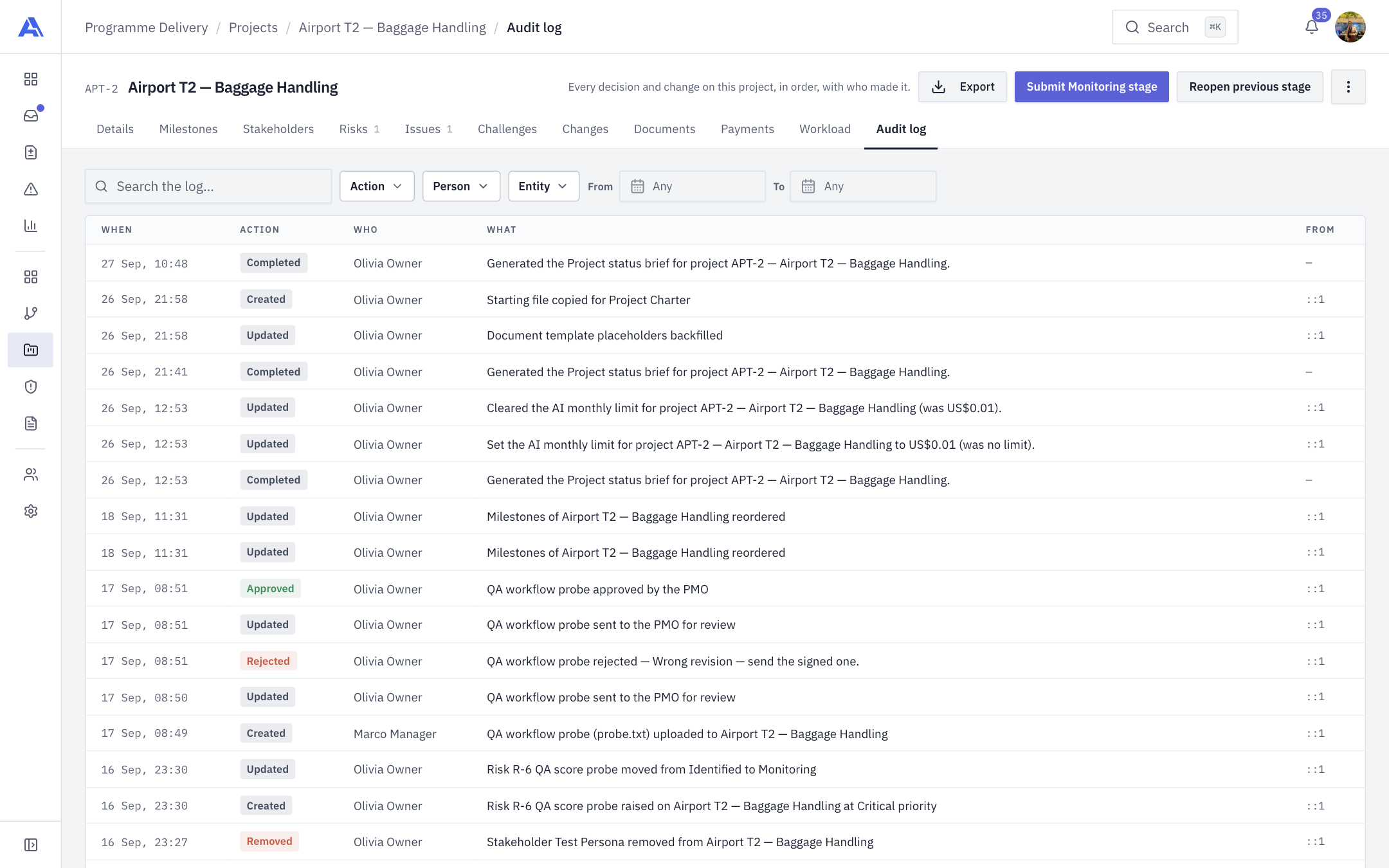Click the Export button
The image size is (1389, 868).
point(963,87)
